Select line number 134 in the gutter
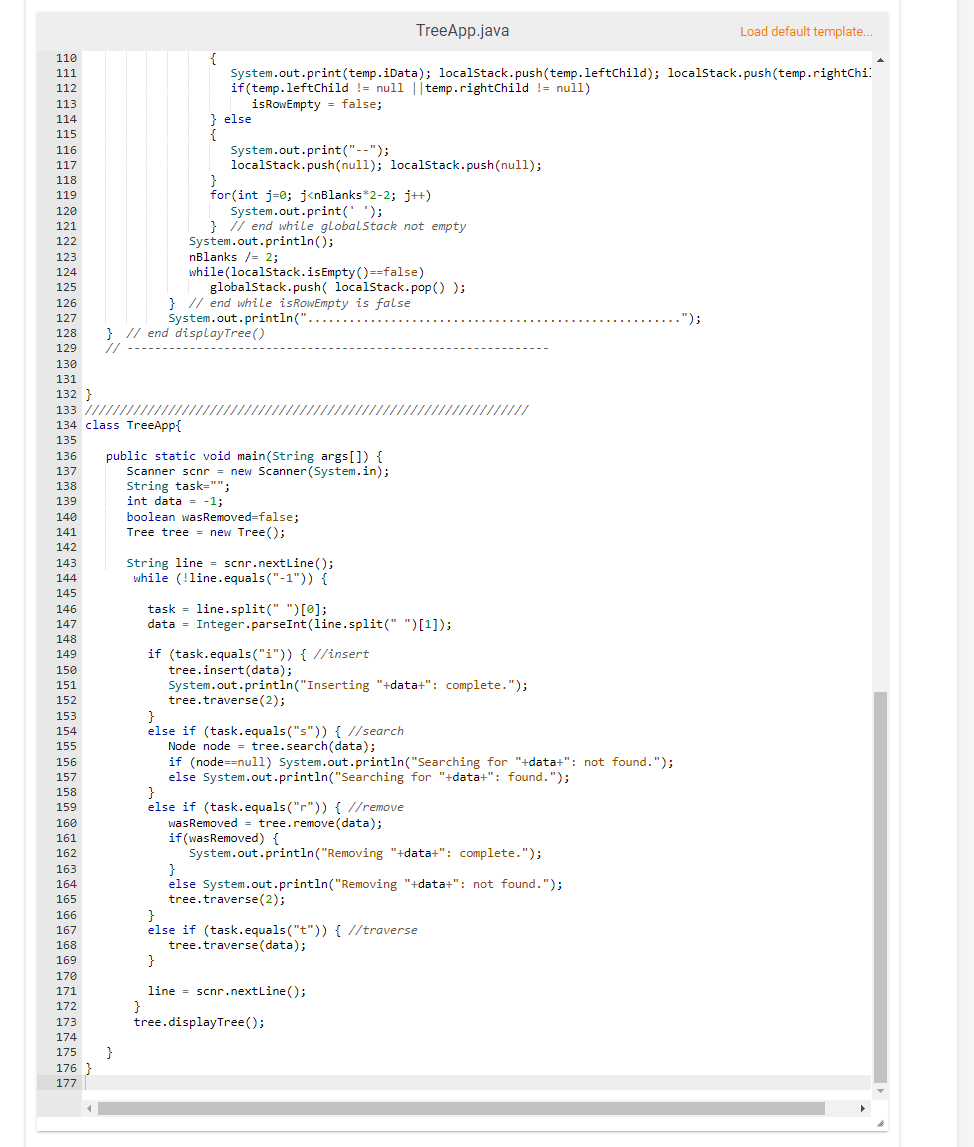 pos(66,424)
